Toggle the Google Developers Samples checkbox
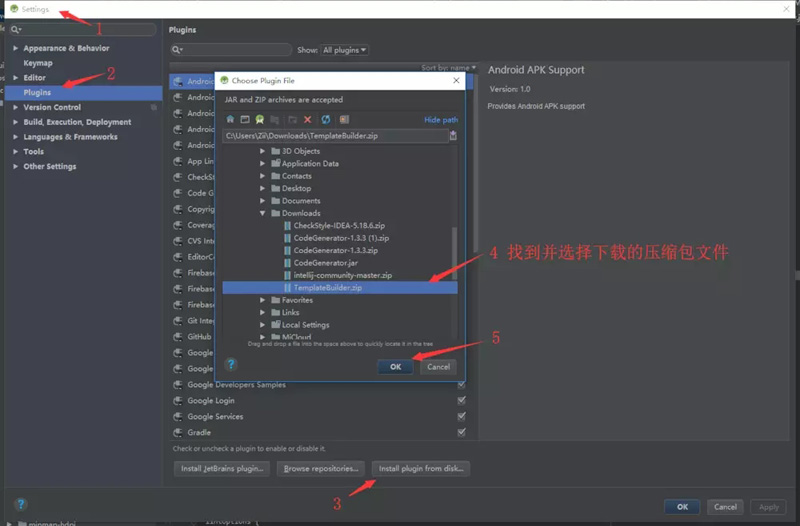Screen dimensions: 800x526 pyautogui.click(x=461, y=385)
